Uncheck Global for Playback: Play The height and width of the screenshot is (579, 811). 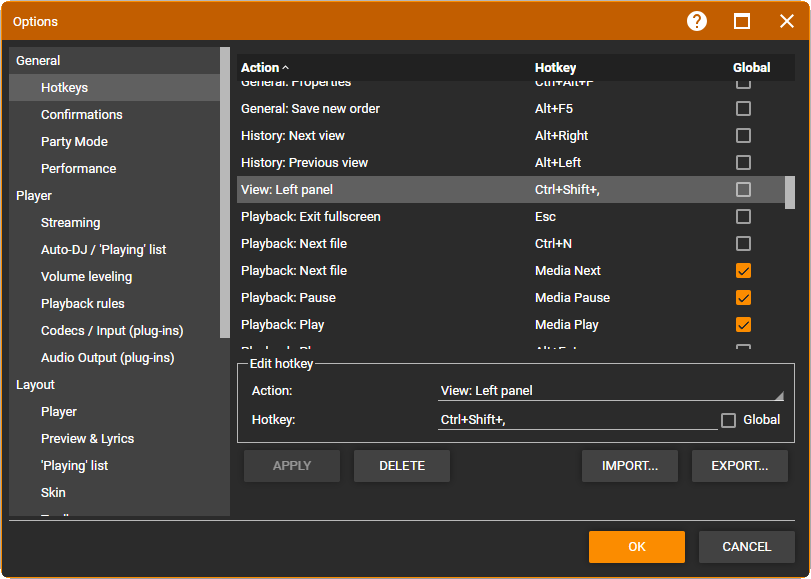743,325
